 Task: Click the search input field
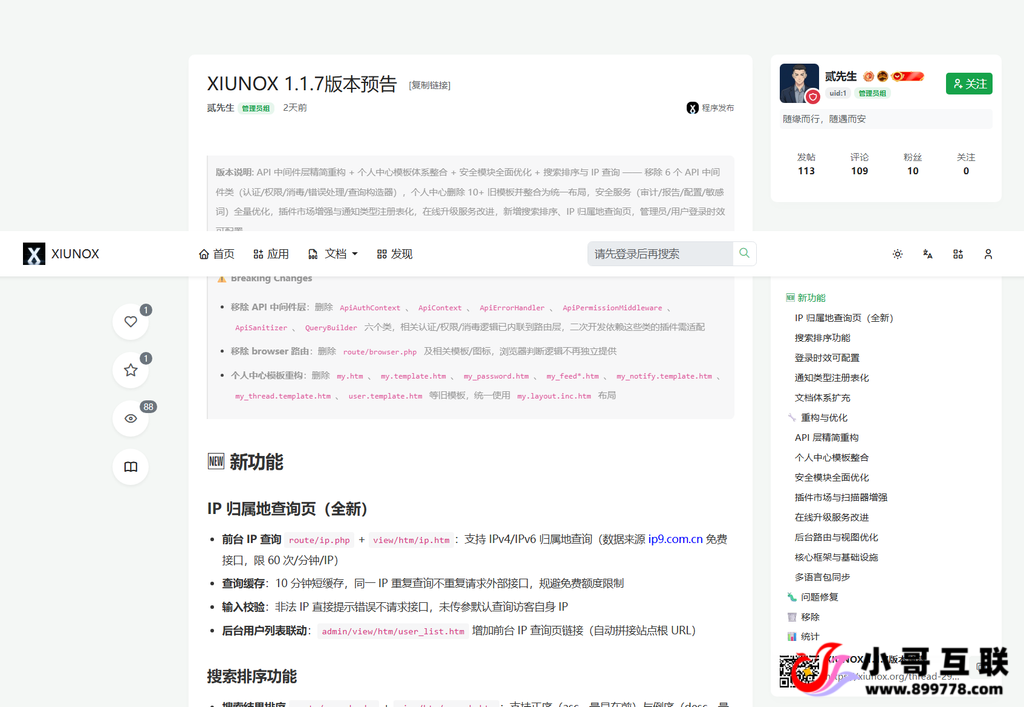[x=660, y=254]
